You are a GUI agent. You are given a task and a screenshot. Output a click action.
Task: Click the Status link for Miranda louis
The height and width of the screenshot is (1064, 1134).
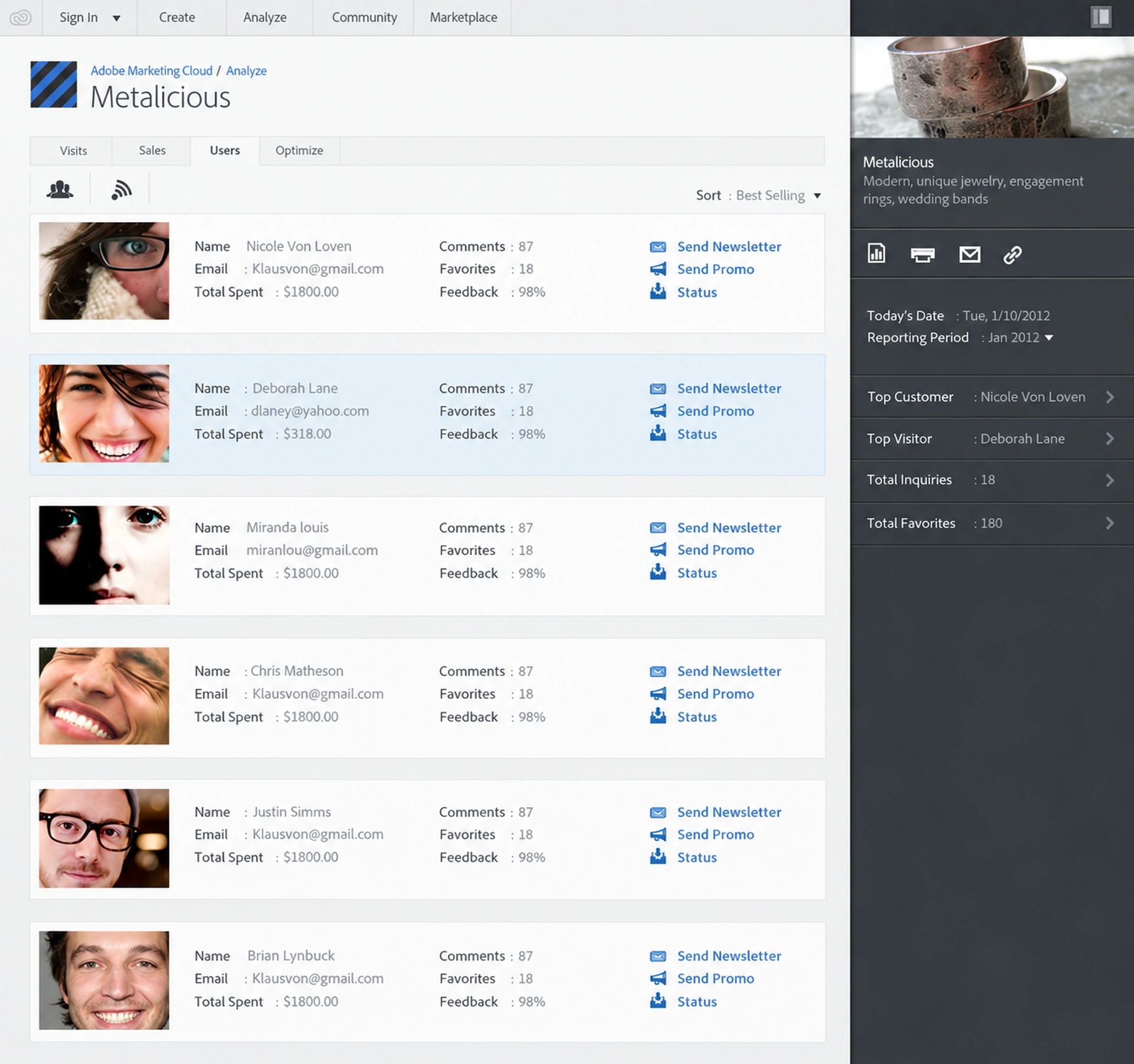click(x=697, y=573)
